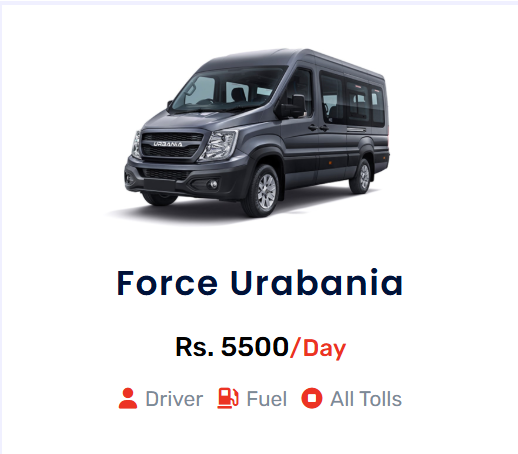
Task: Click the van's rear side windows
Action: [352, 99]
